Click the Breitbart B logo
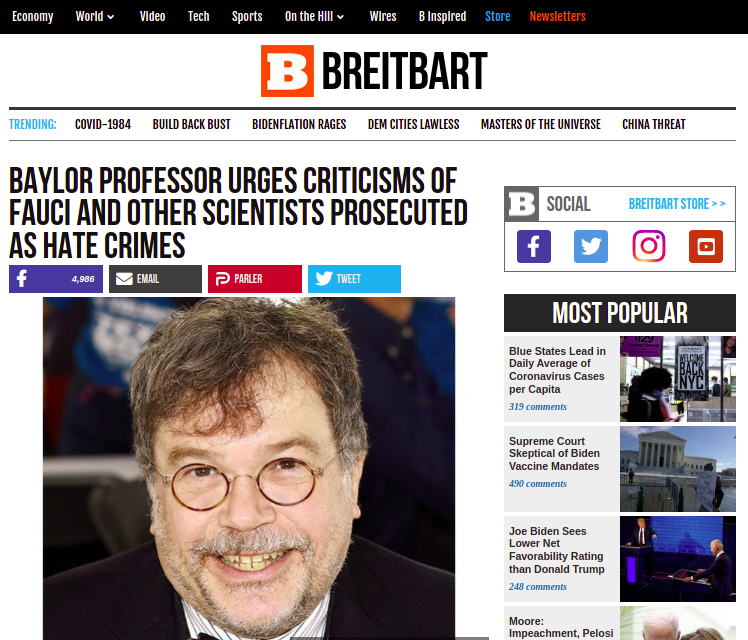 point(287,71)
